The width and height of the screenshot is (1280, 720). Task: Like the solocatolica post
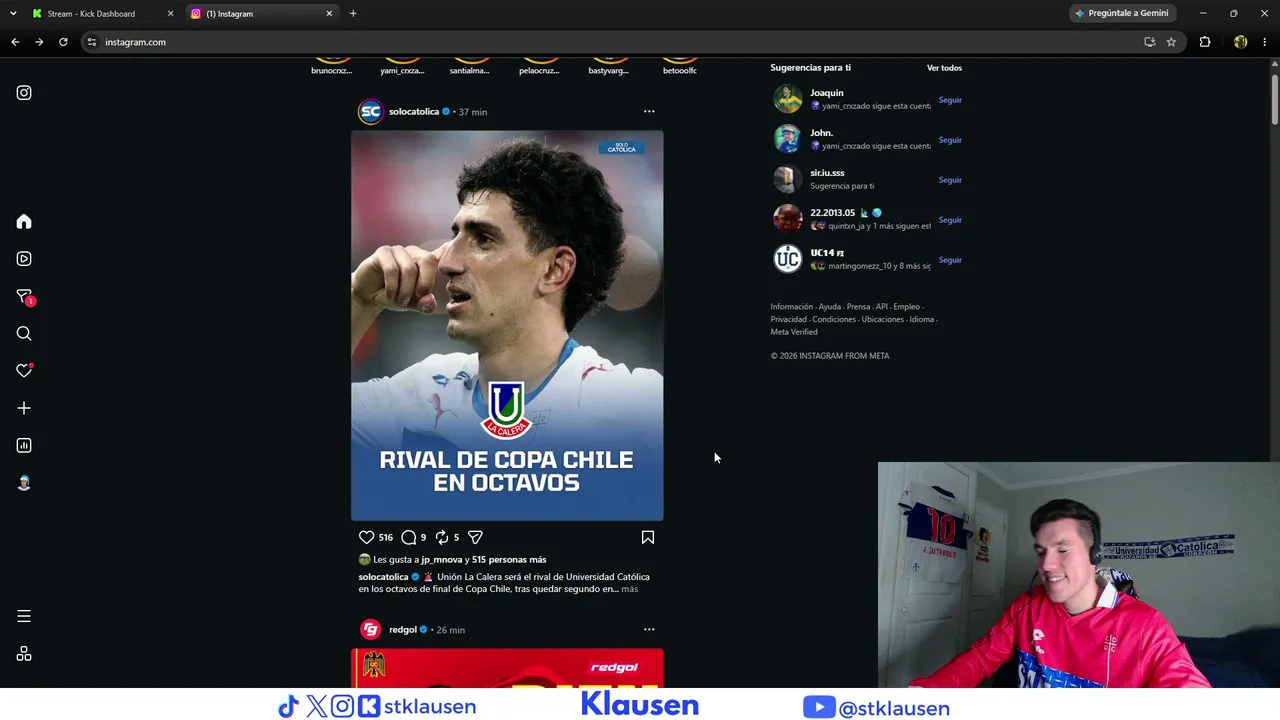pyautogui.click(x=366, y=537)
